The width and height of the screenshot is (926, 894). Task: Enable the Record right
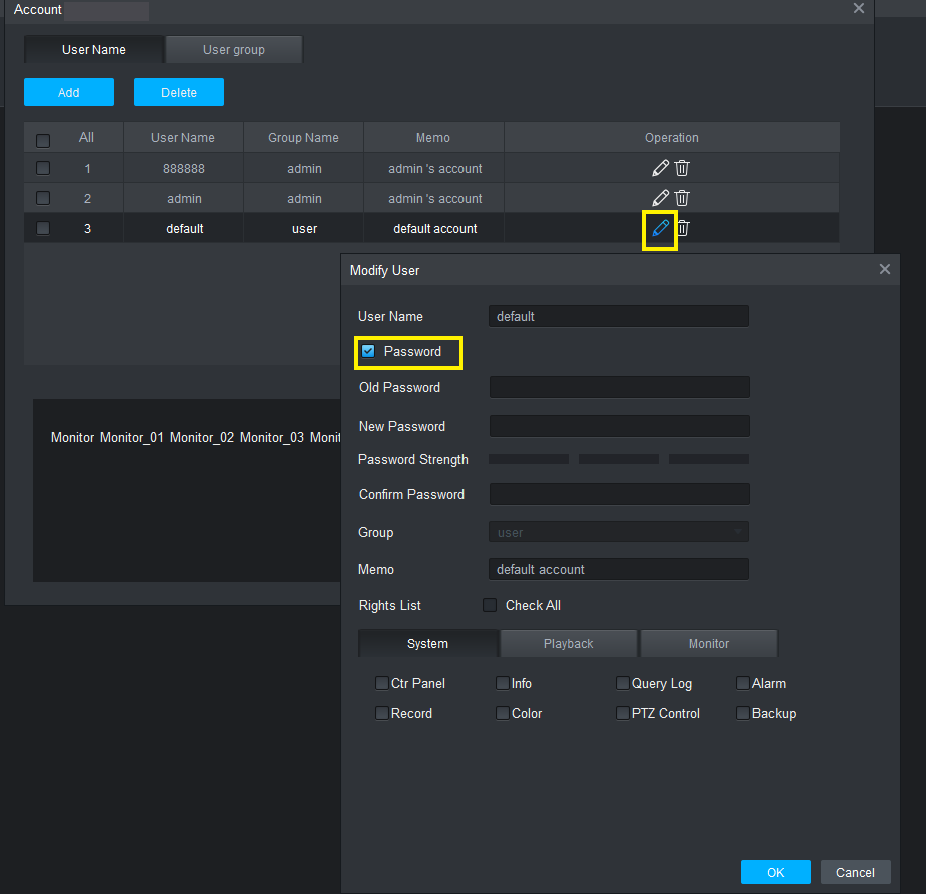(382, 713)
